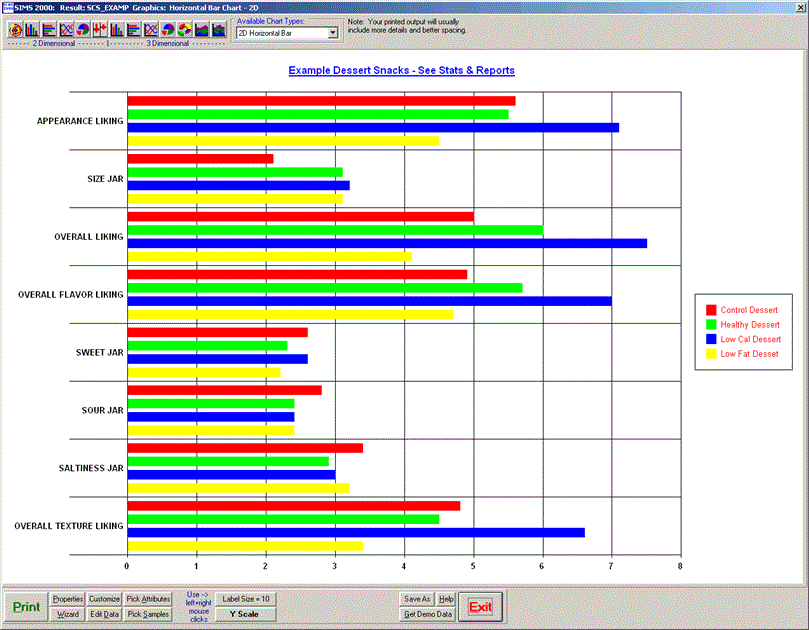Screen dimensions: 809x630
Task: Click the green bar in OVERALL FLAVOR LIKING group
Action: tap(325, 288)
